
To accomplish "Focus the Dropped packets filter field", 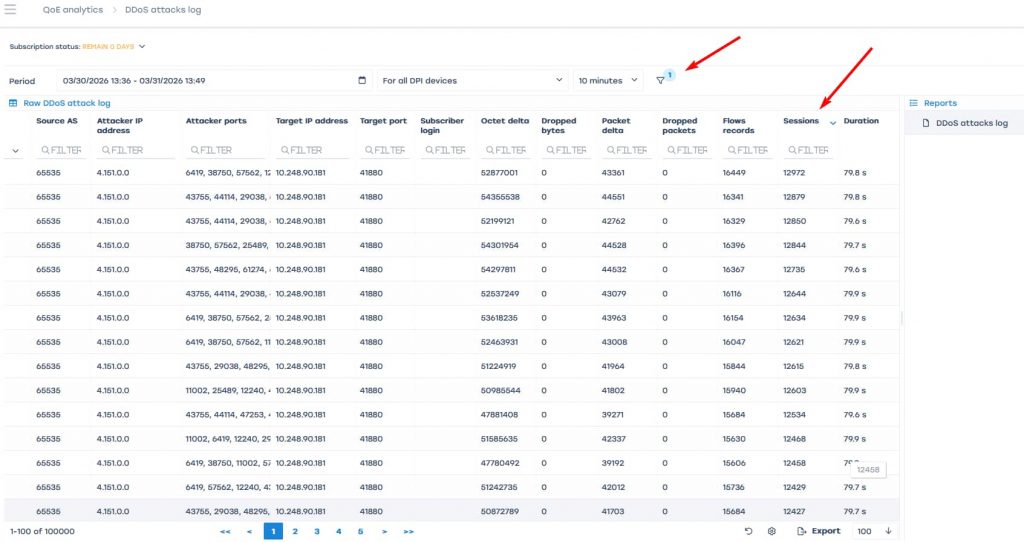I will (x=687, y=150).
